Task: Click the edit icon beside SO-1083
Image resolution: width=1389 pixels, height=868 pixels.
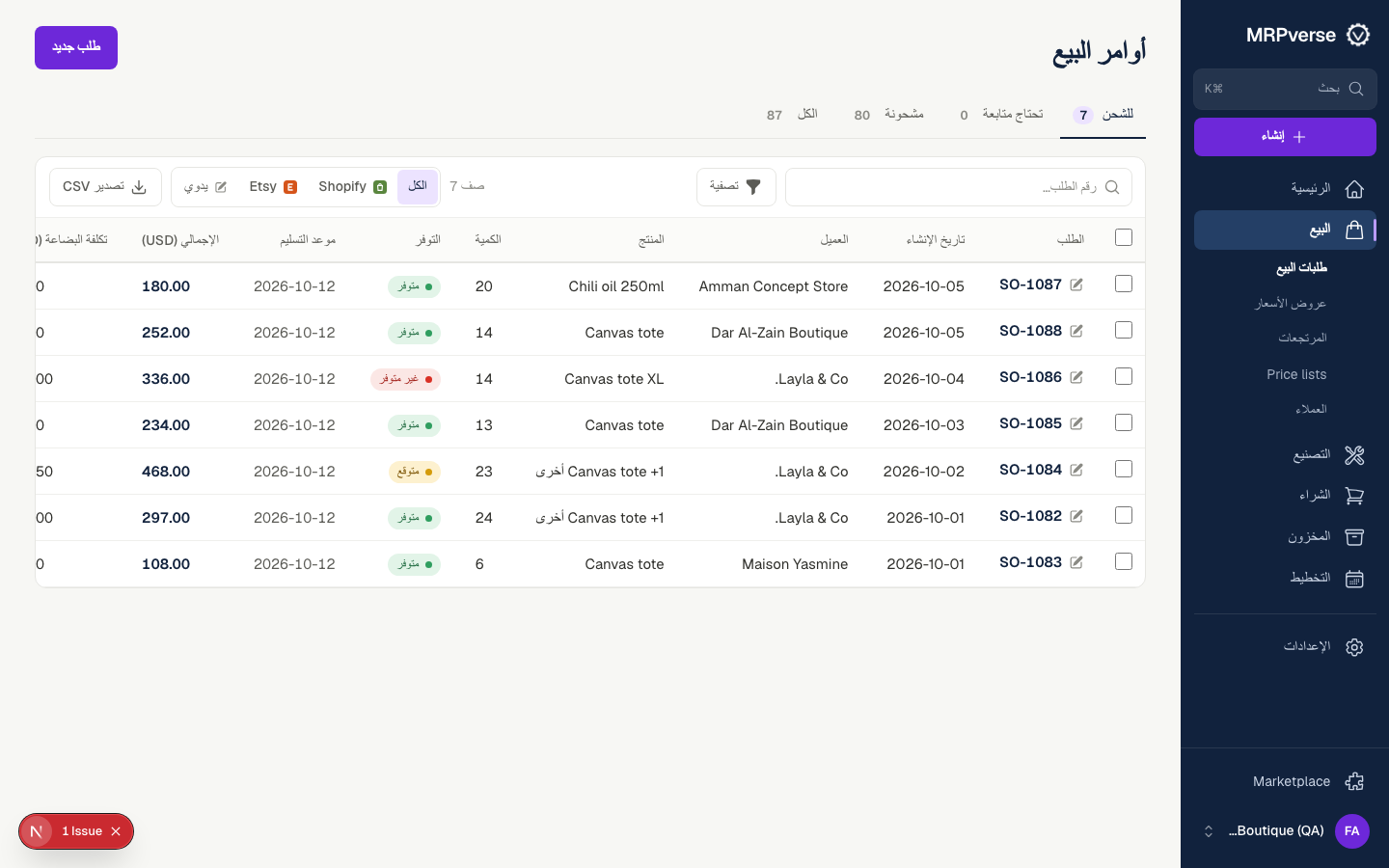Action: point(1076,562)
